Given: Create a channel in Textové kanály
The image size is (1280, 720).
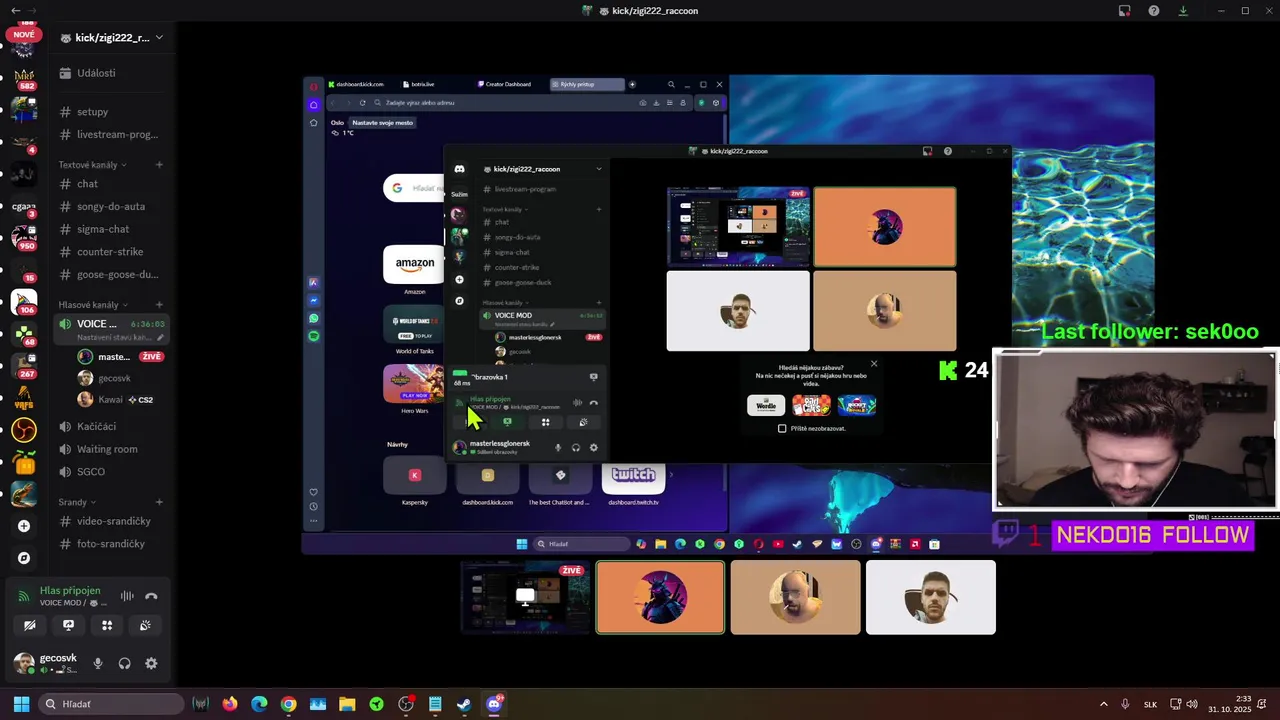Looking at the screenshot, I should (159, 165).
